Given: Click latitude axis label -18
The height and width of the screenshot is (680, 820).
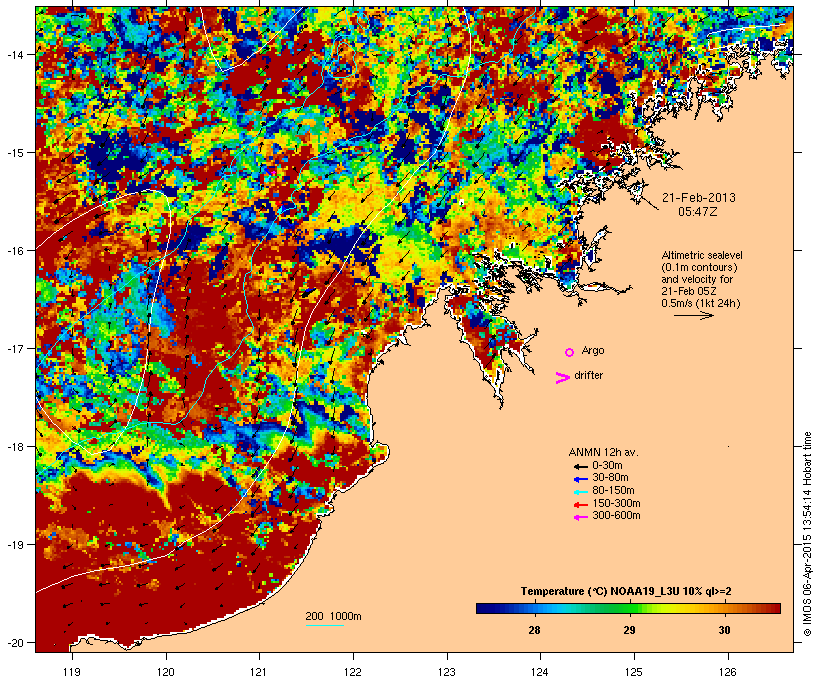Looking at the screenshot, I should [14, 447].
